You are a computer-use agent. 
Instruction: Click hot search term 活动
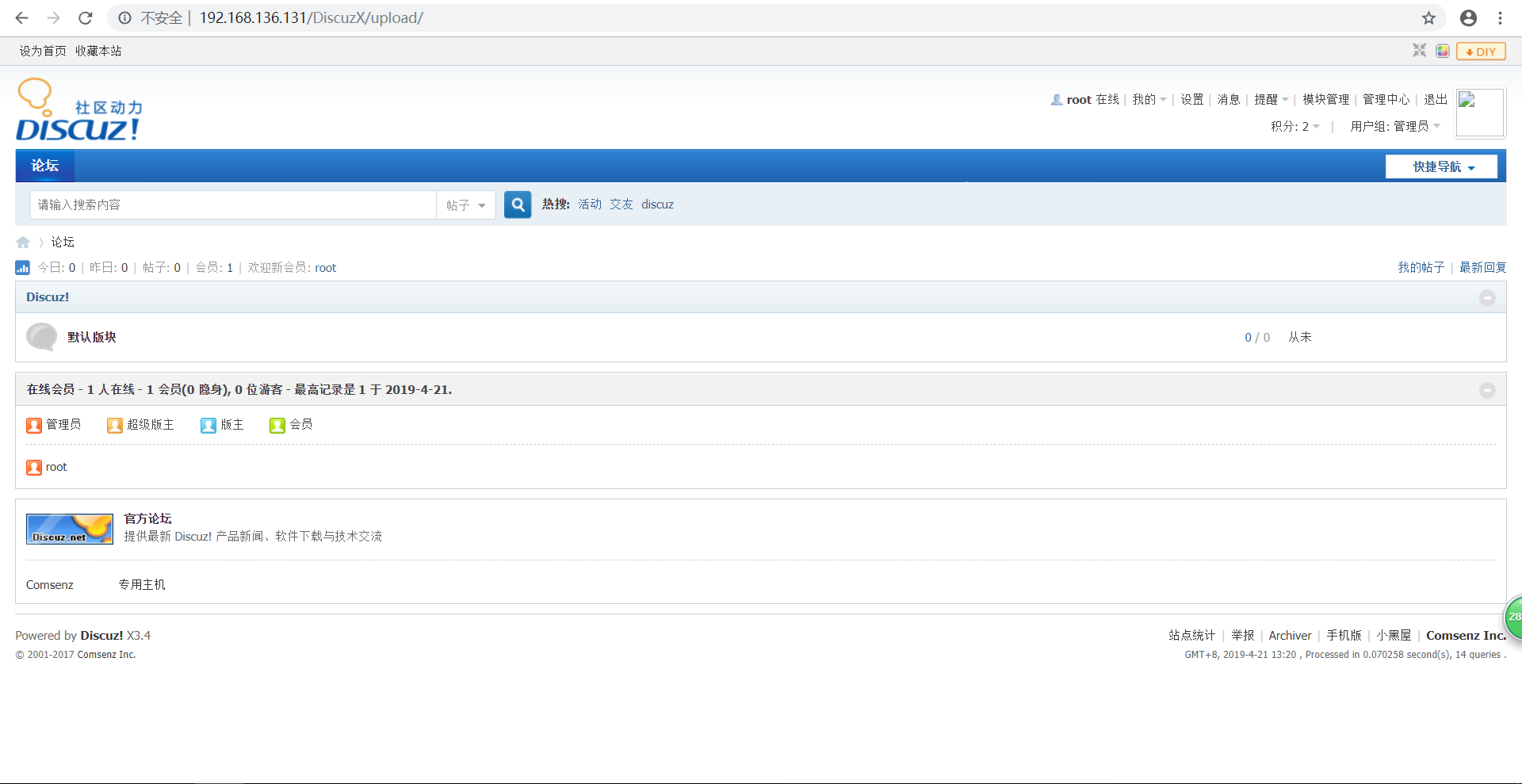[x=590, y=205]
